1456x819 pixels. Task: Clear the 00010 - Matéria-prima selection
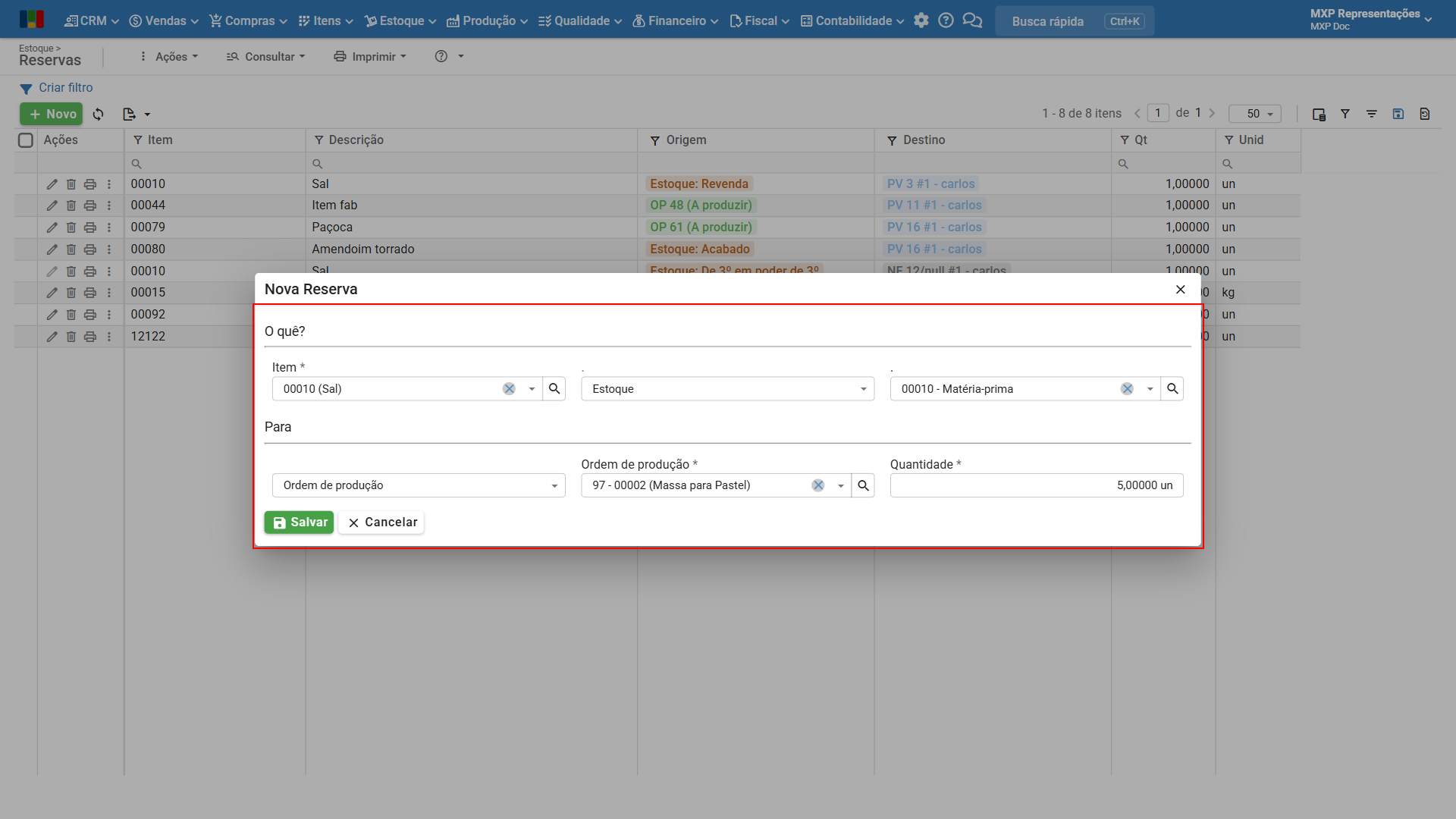coord(1127,389)
